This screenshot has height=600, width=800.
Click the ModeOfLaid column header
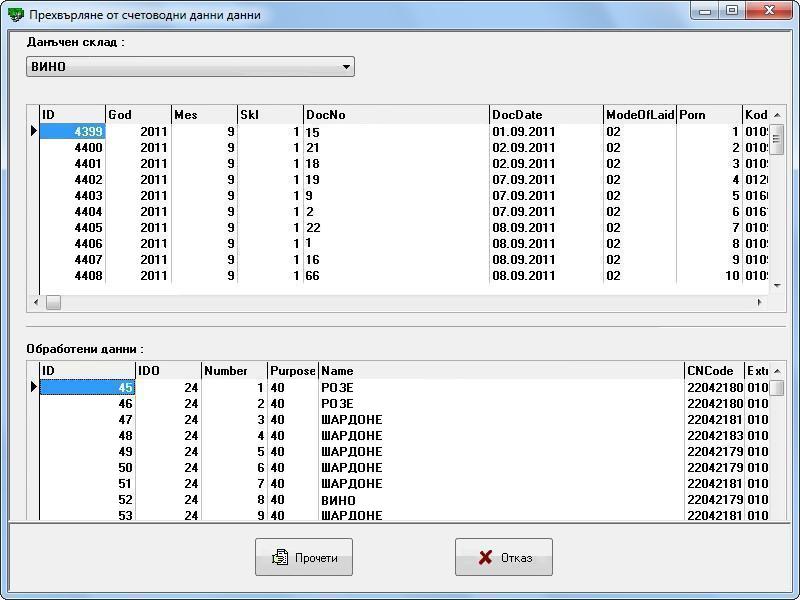click(640, 115)
